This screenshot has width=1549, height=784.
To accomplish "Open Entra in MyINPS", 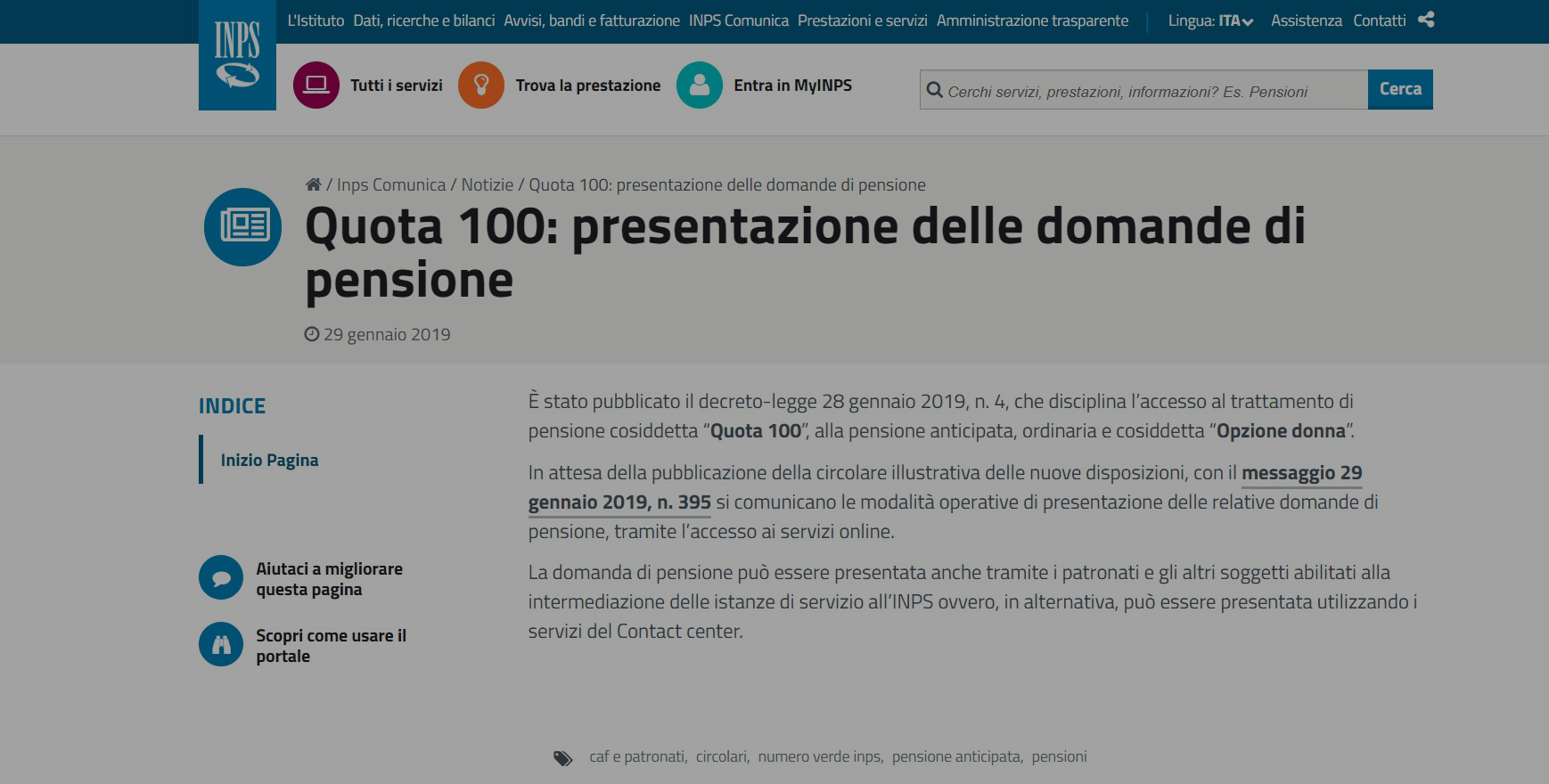I will (793, 86).
